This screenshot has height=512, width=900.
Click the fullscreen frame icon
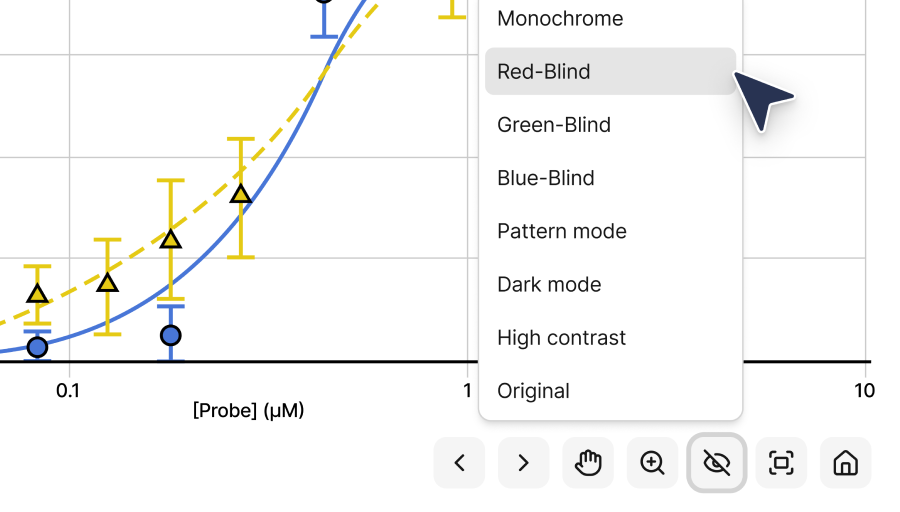[781, 463]
